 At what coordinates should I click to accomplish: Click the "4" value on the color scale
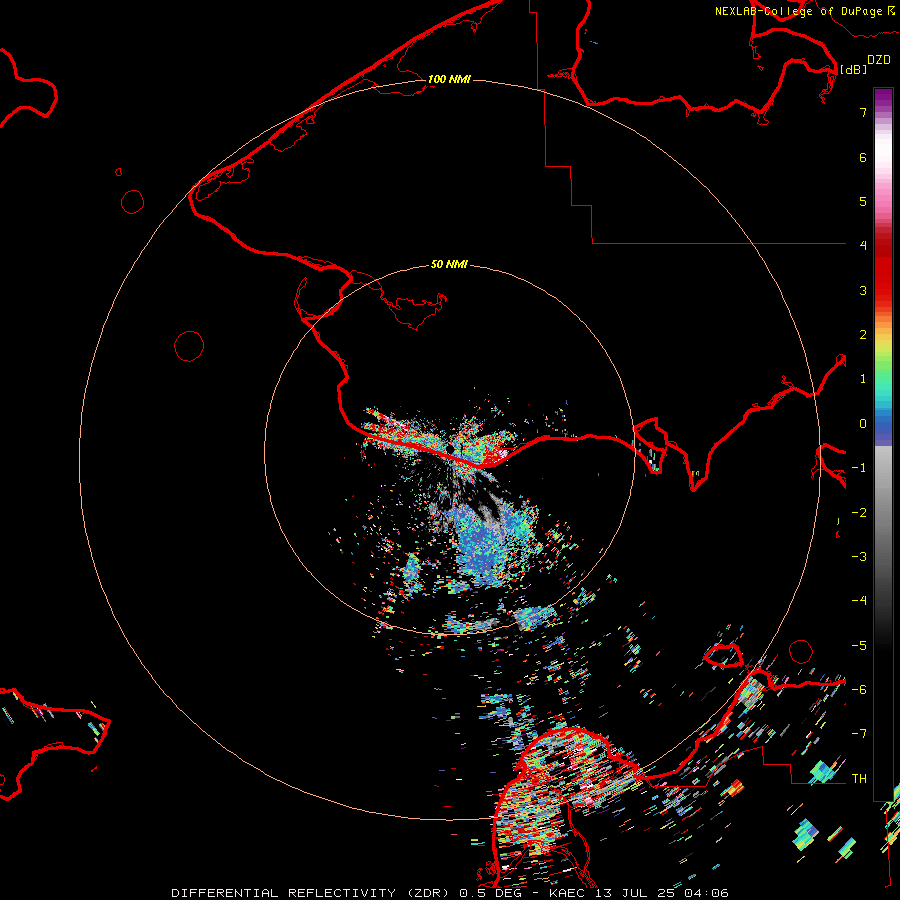click(863, 246)
